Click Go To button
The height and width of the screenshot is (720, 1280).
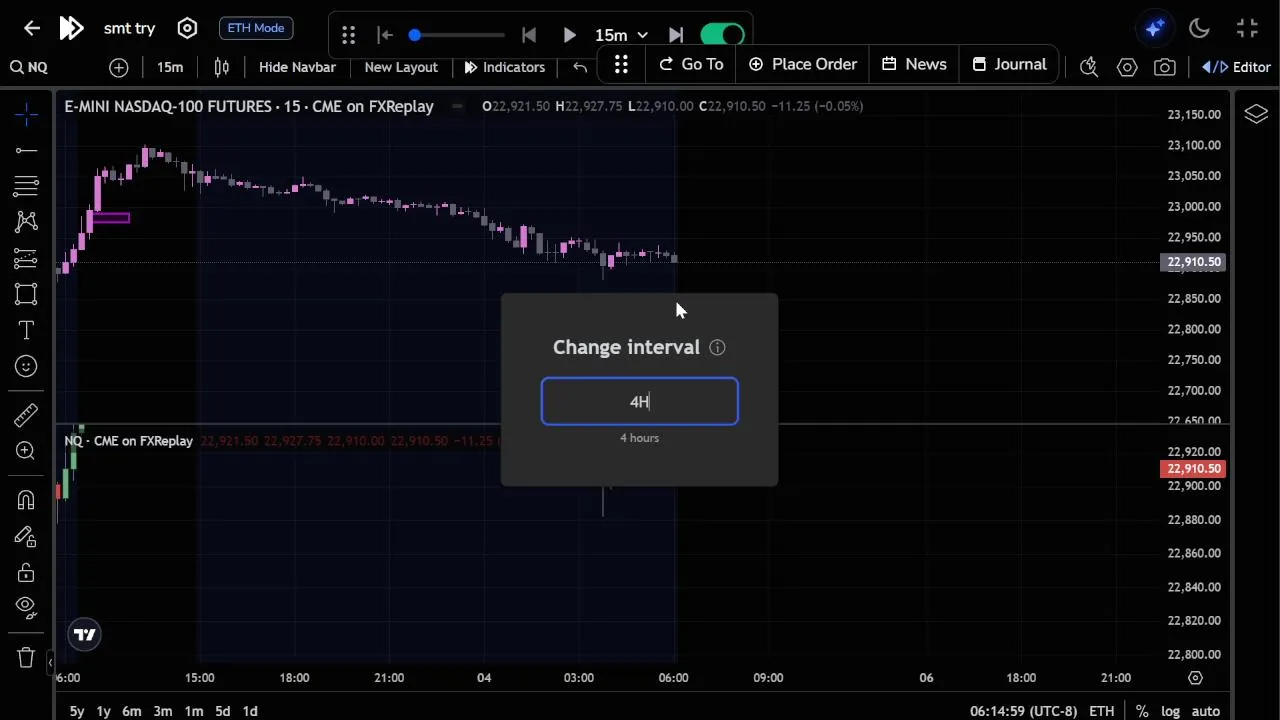(691, 64)
